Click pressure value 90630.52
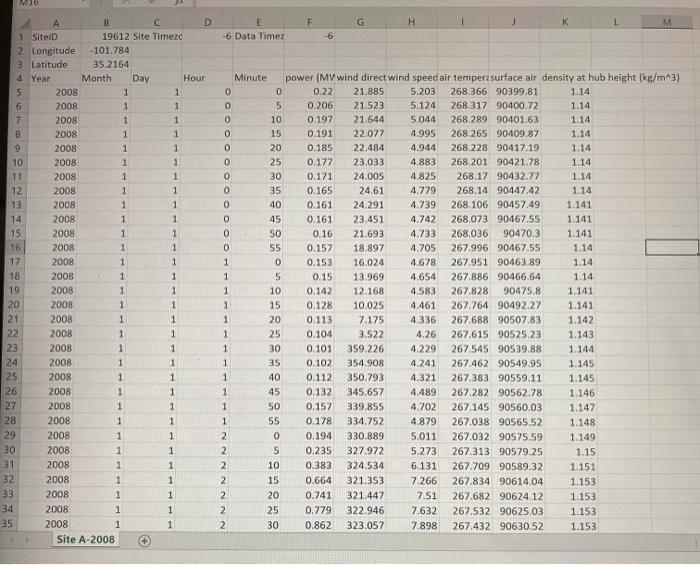This screenshot has height=565, width=700. (517, 526)
